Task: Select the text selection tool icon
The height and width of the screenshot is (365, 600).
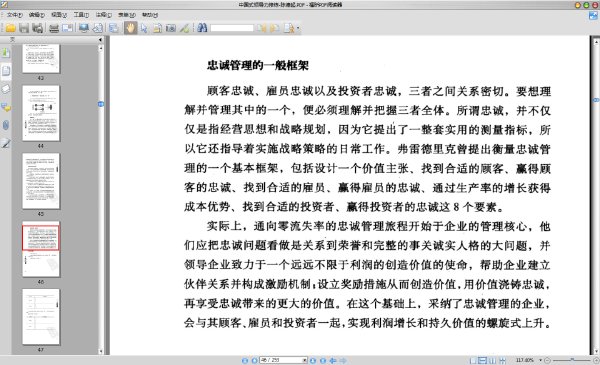Action: pos(157,28)
